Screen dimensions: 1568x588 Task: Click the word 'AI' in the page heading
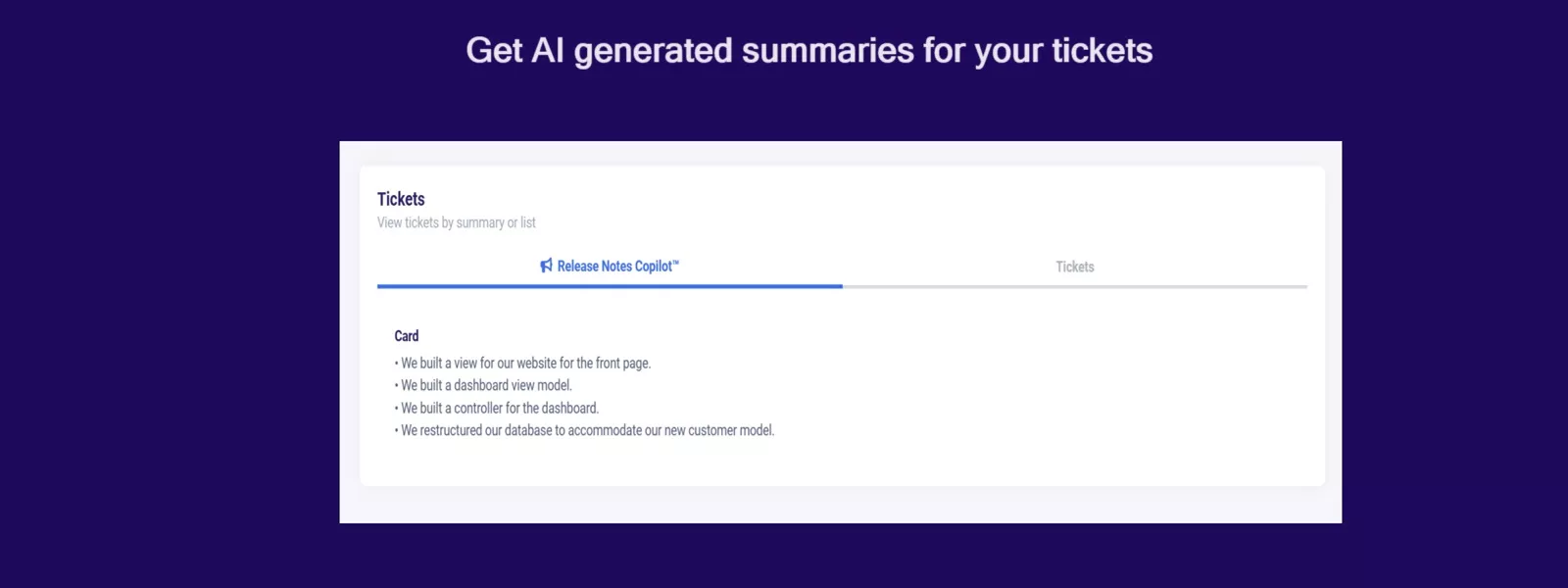click(547, 51)
